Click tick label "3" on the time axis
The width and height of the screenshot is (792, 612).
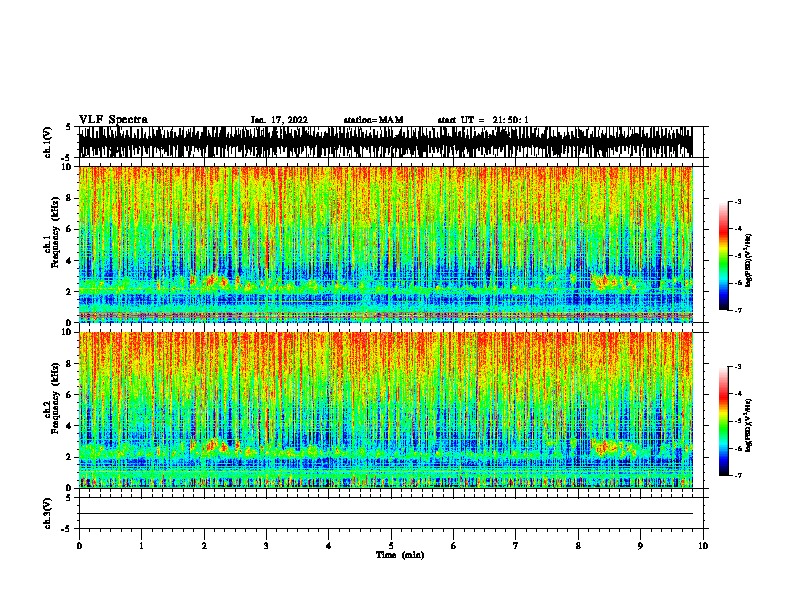click(x=266, y=546)
